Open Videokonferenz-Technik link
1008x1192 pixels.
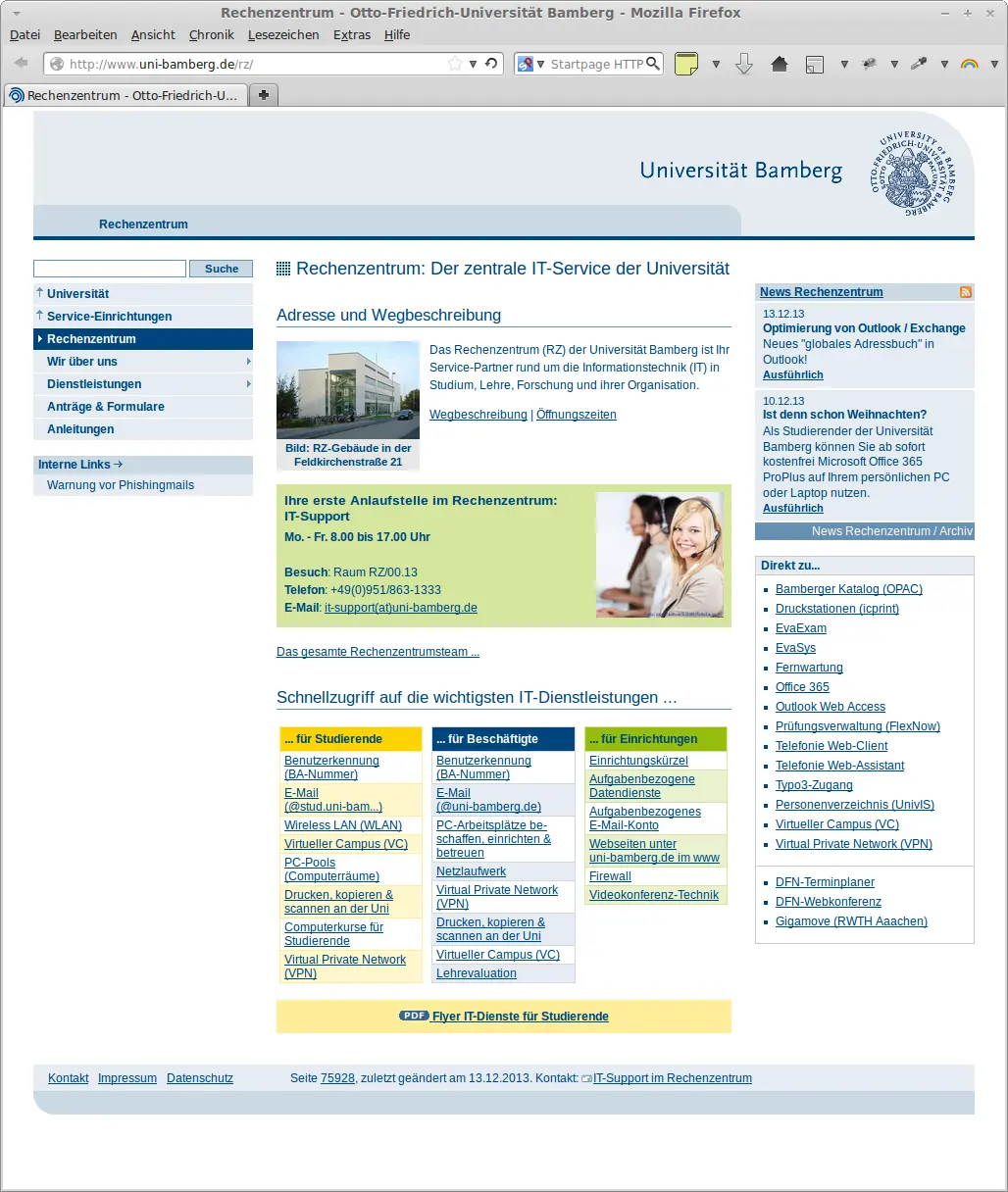tap(654, 895)
